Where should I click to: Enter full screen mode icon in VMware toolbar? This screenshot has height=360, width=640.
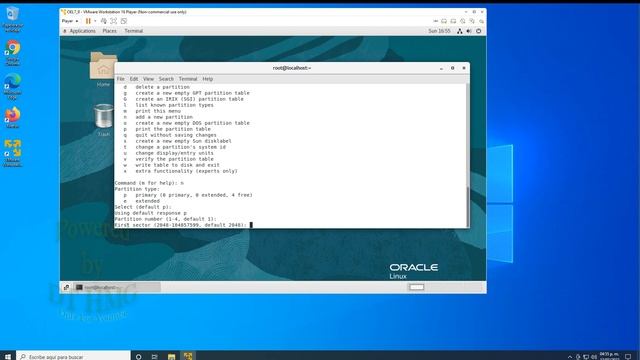pos(114,21)
